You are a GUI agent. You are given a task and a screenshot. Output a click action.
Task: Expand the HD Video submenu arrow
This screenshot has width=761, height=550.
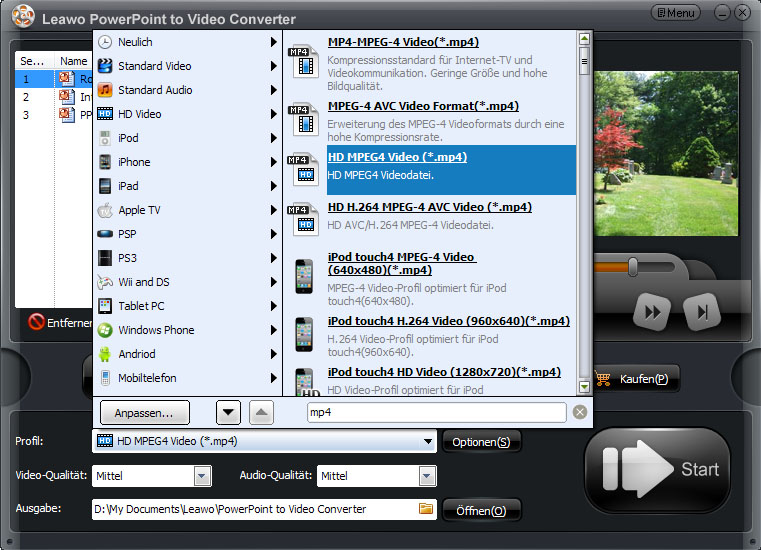pos(274,114)
